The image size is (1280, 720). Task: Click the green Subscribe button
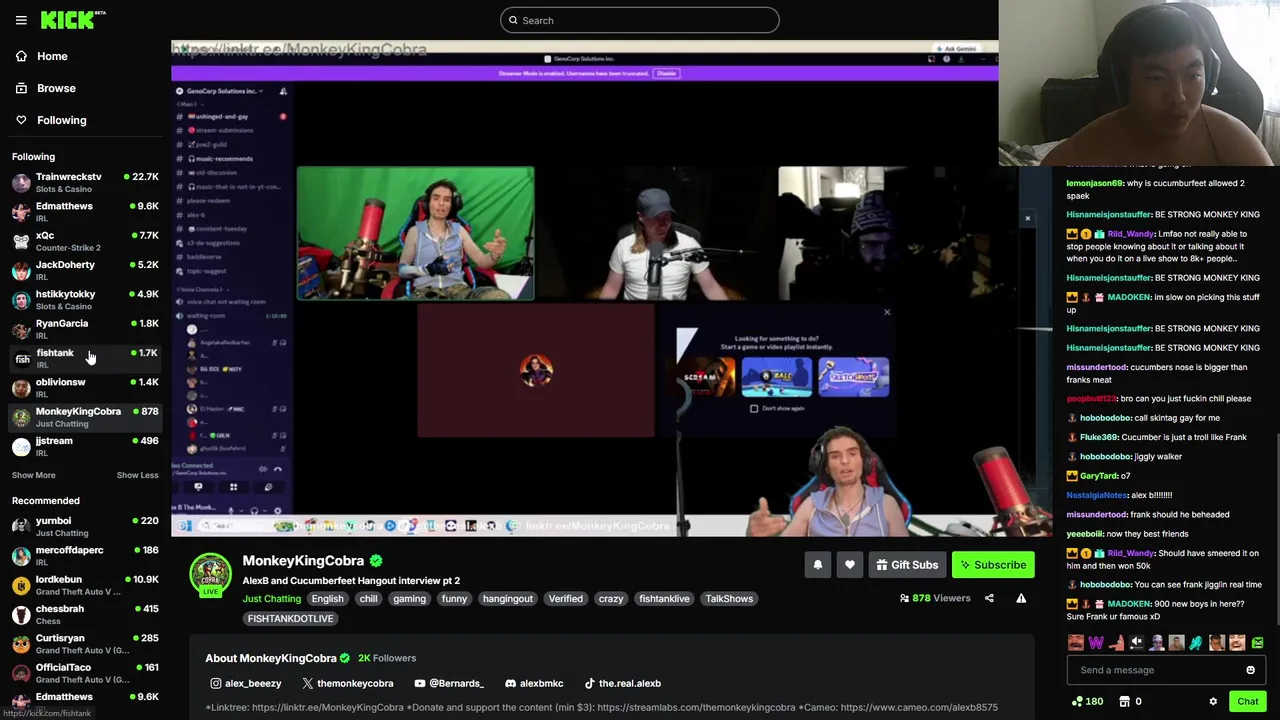pyautogui.click(x=993, y=565)
